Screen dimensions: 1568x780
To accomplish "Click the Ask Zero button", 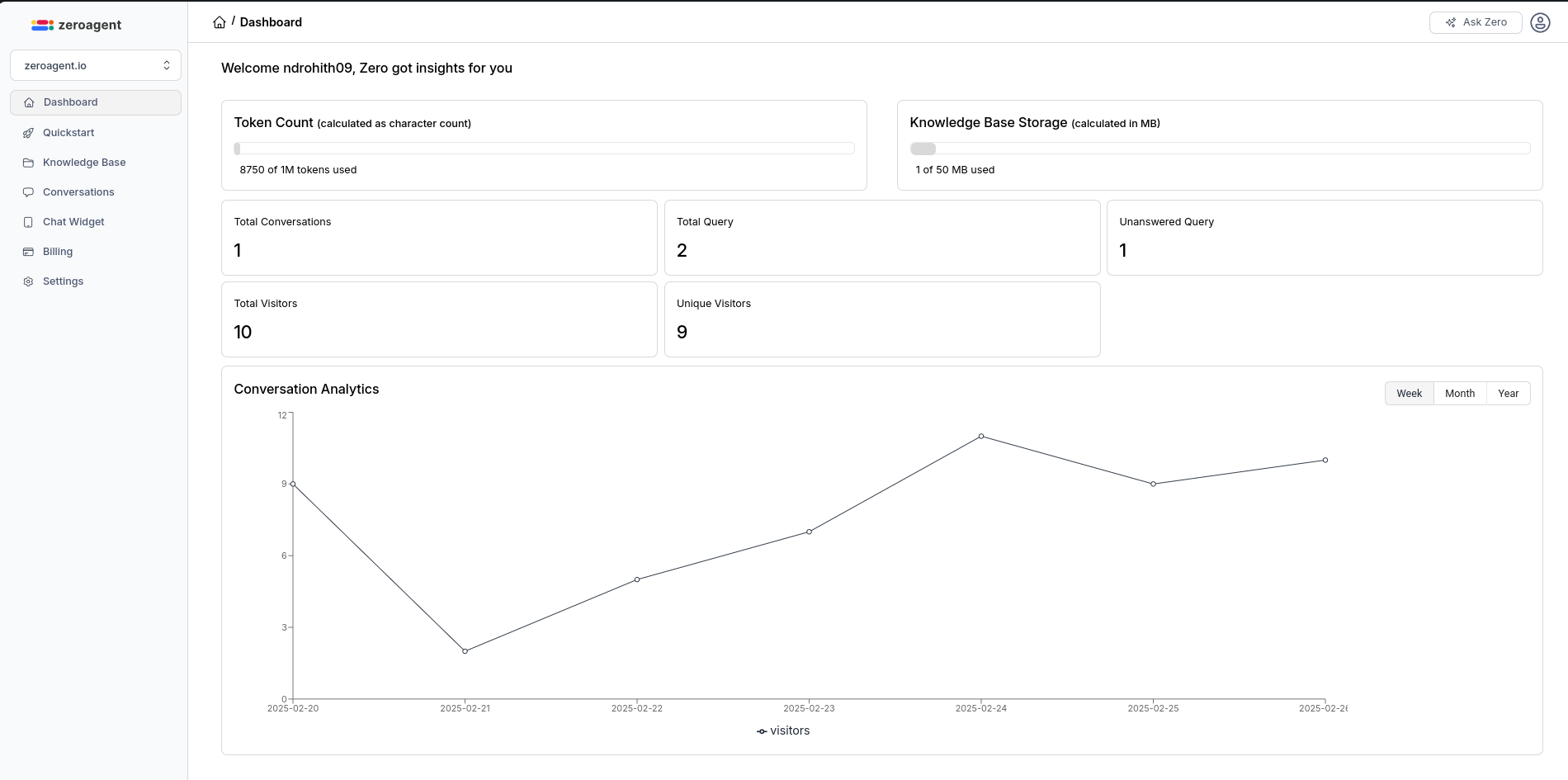I will [x=1476, y=22].
